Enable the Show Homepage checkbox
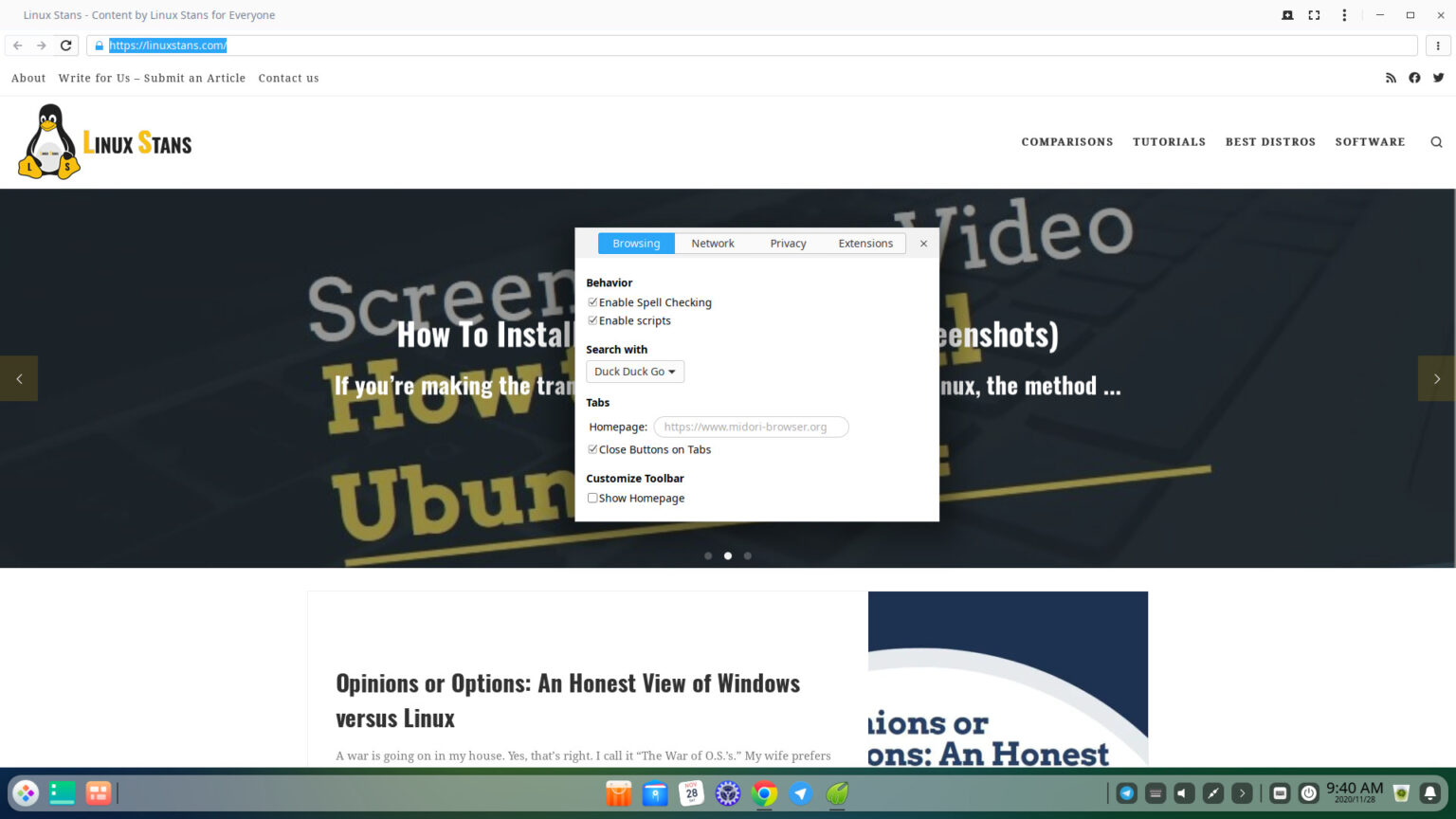This screenshot has width=1456, height=819. [x=592, y=498]
